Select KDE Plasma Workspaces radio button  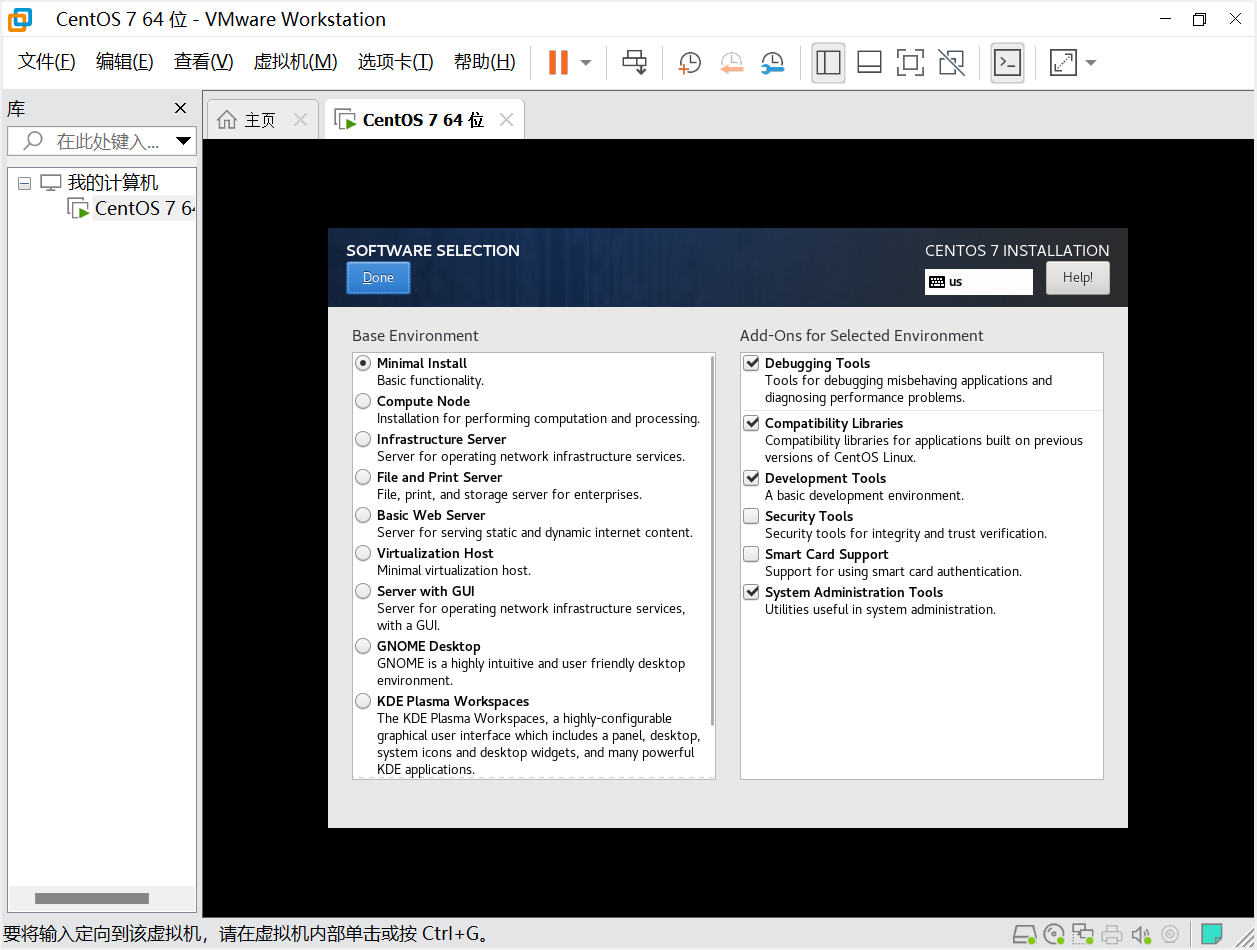click(363, 701)
